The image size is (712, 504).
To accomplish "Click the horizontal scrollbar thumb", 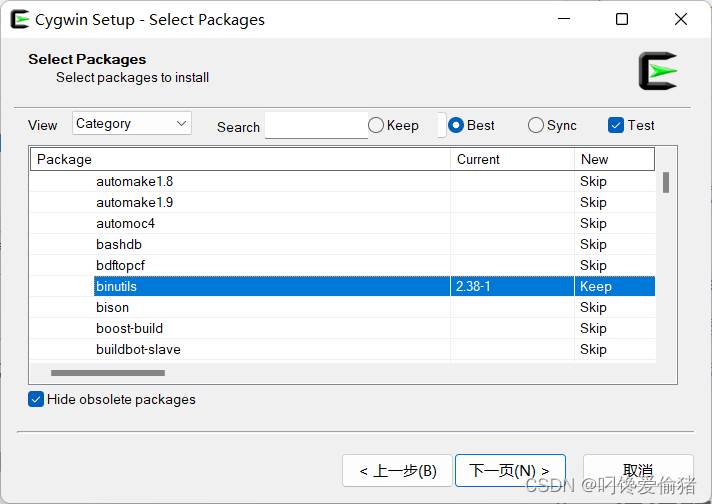I will click(x=107, y=373).
